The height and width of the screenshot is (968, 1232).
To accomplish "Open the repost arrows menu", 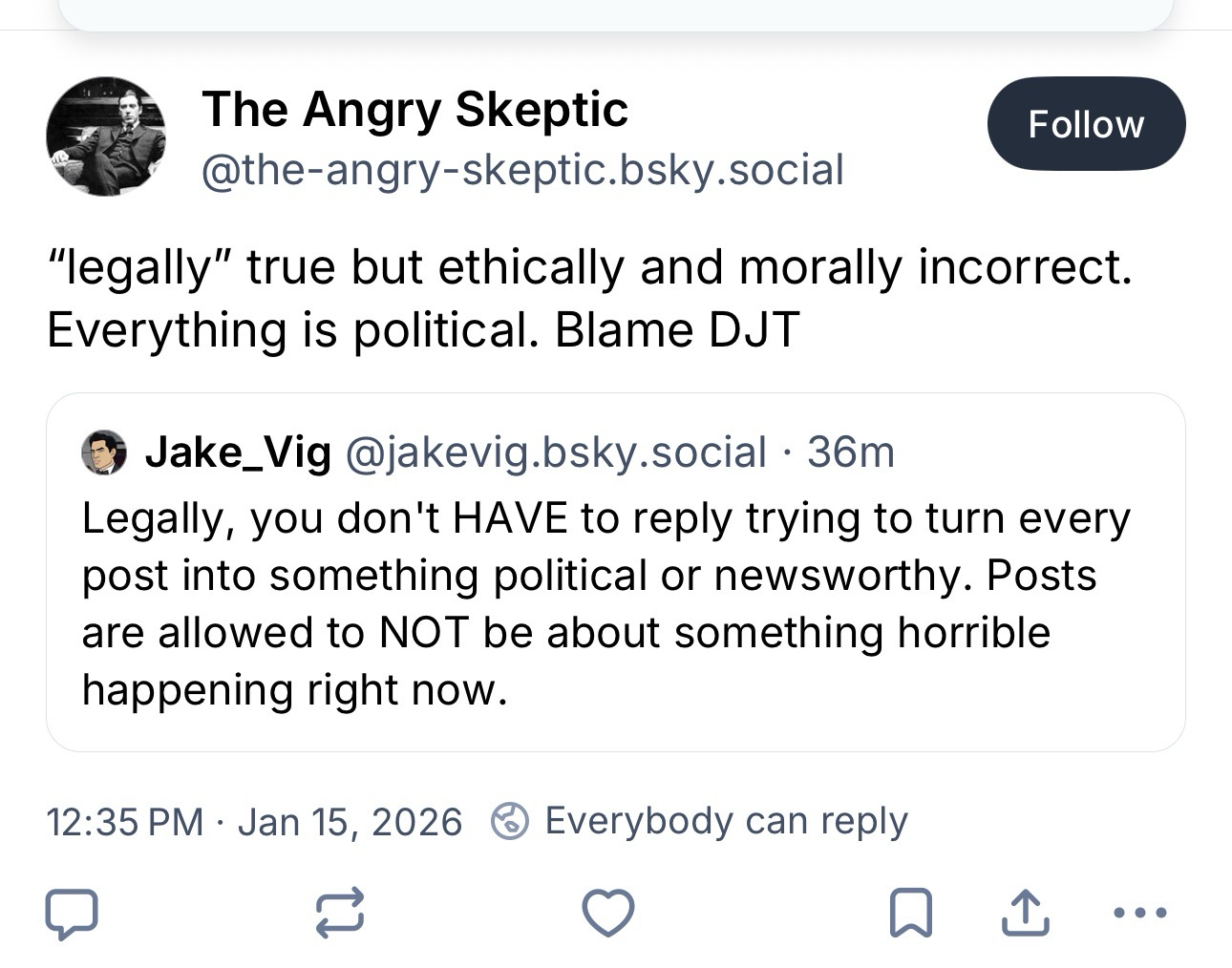I will point(340,912).
